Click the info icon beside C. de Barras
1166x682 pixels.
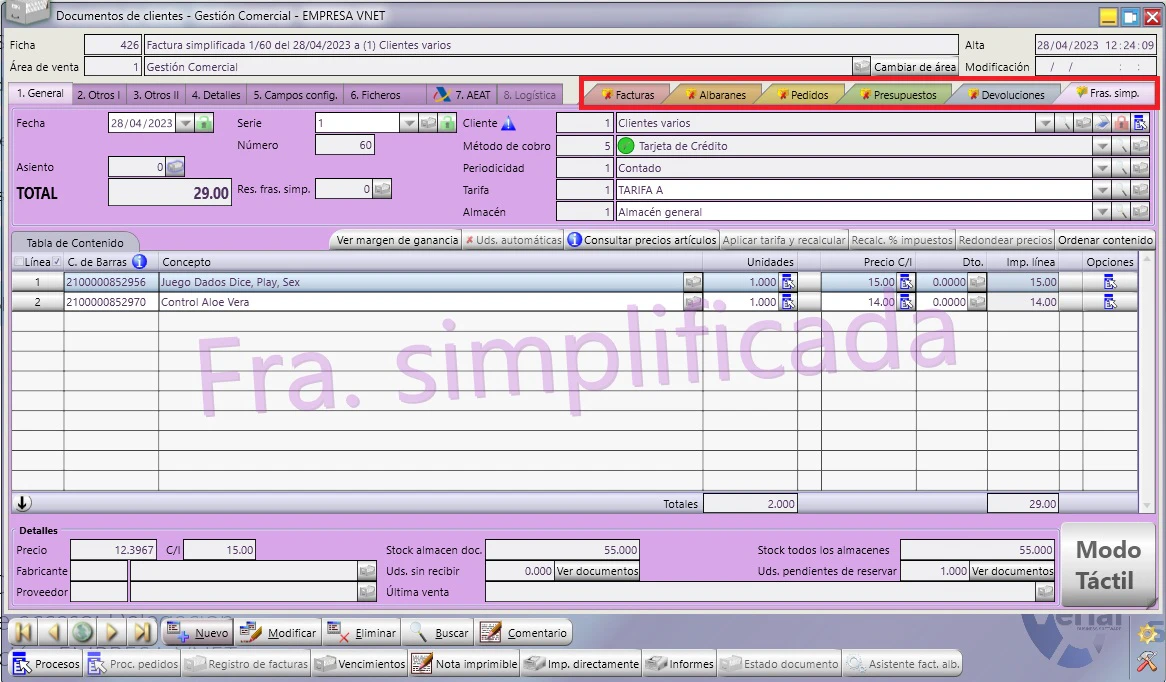[139, 261]
